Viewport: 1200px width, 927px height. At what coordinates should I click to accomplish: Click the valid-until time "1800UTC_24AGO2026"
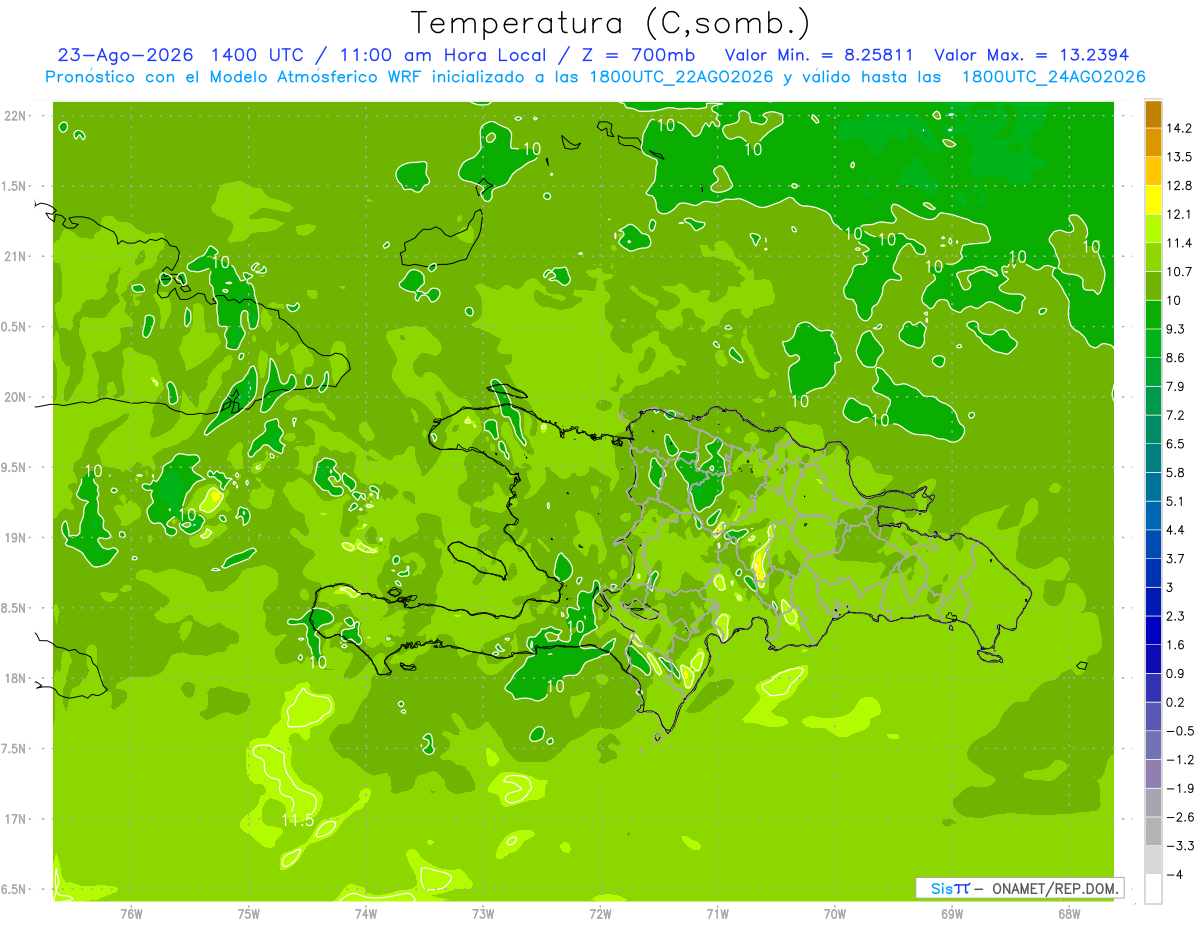click(1054, 76)
